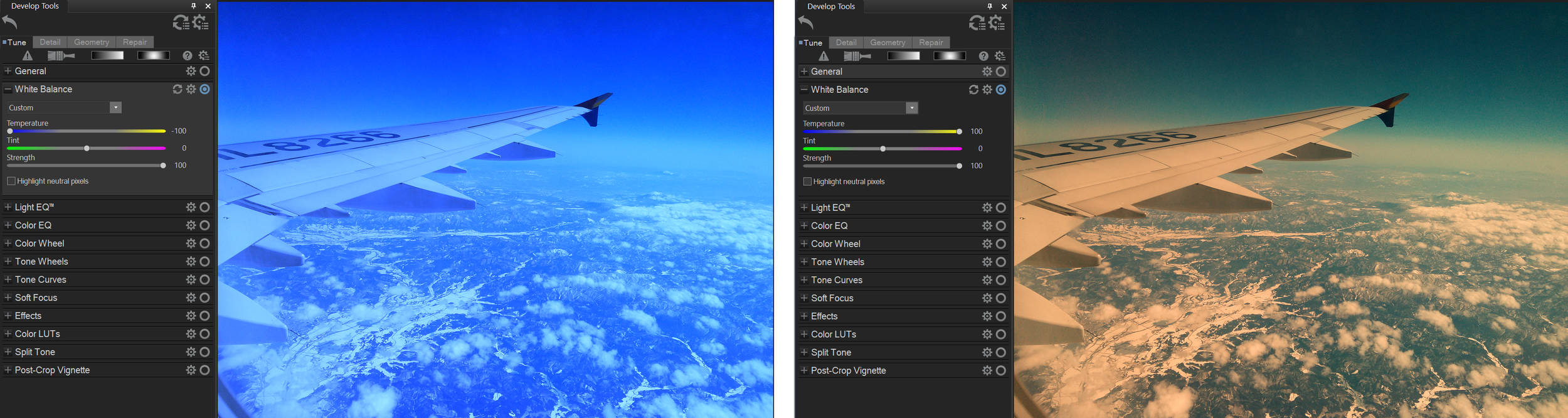The height and width of the screenshot is (418, 1568).
Task: Open the Custom preset dropdown in the orange-photo panel
Action: click(x=860, y=108)
